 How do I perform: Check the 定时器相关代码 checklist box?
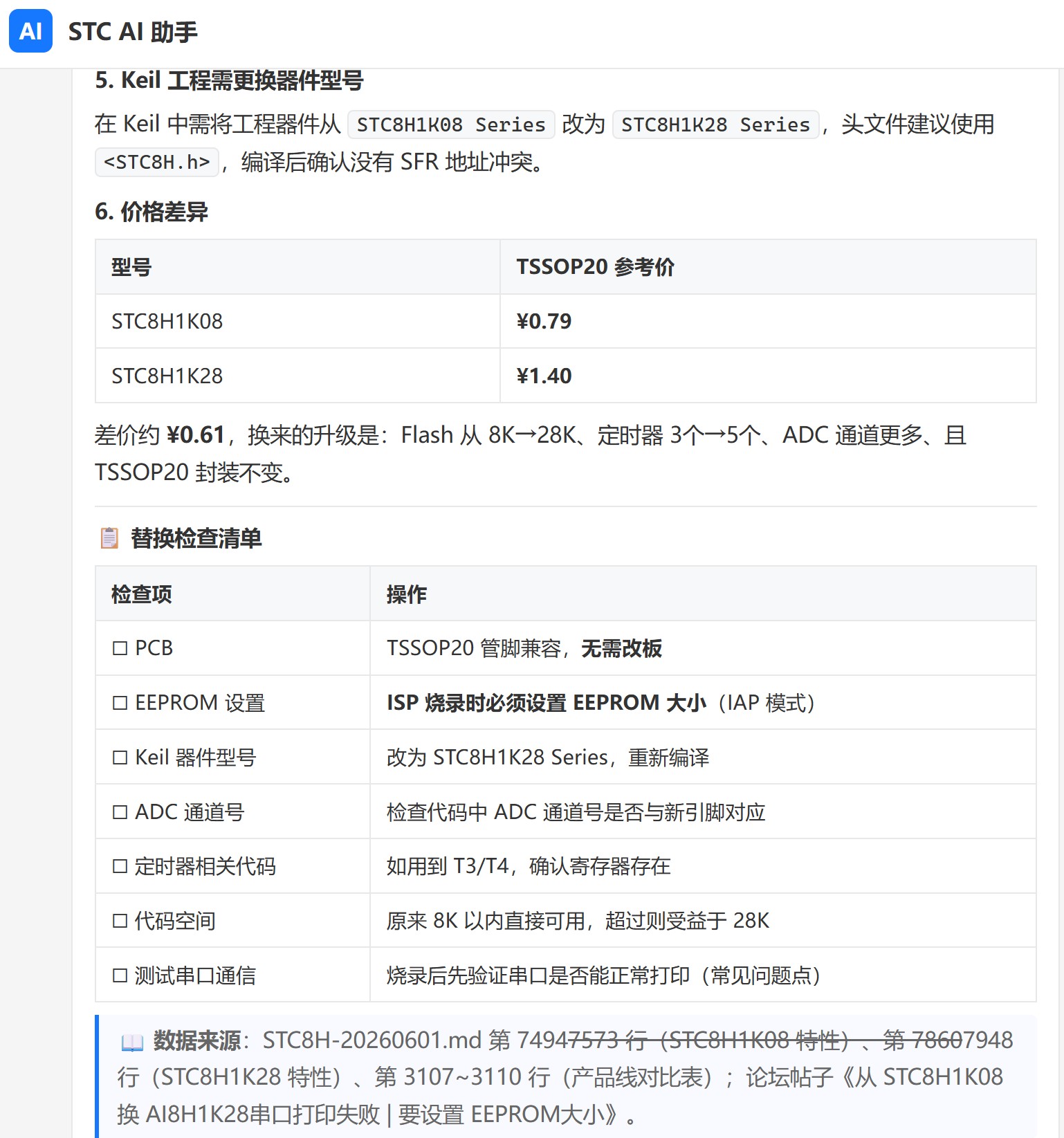[120, 866]
